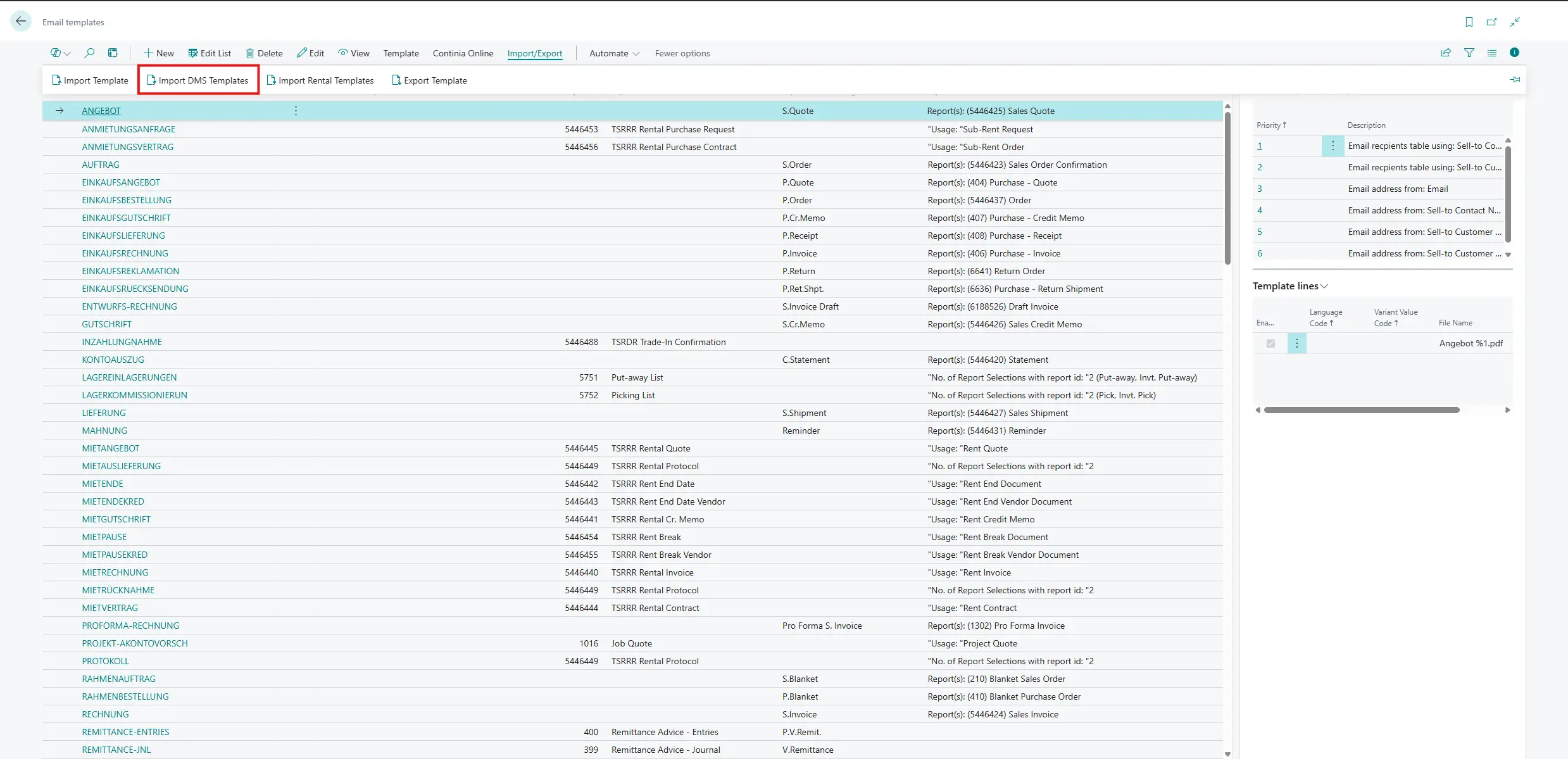
Task: Open the Continia Online menu
Action: click(463, 53)
